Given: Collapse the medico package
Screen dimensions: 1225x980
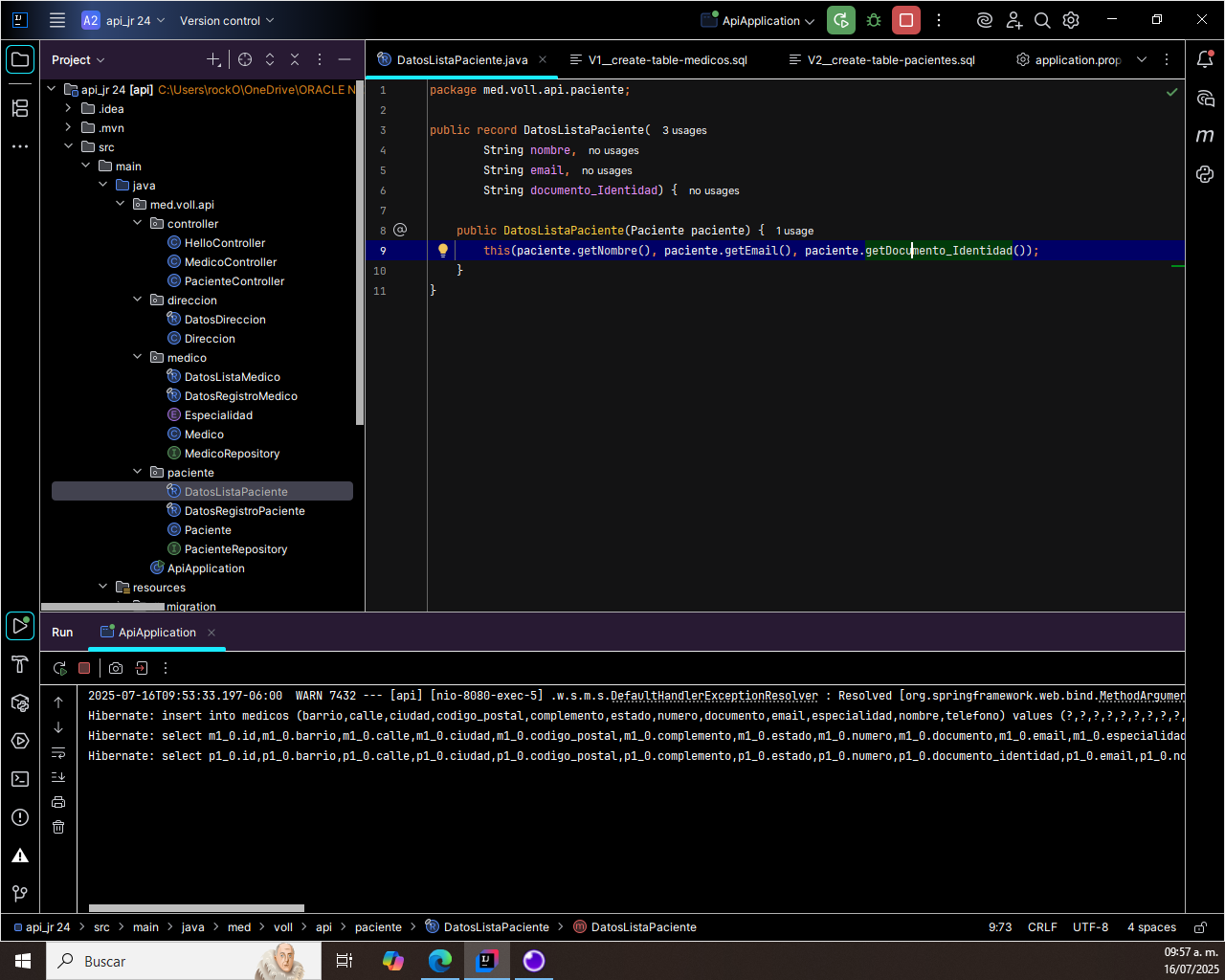Looking at the screenshot, I should coord(137,357).
